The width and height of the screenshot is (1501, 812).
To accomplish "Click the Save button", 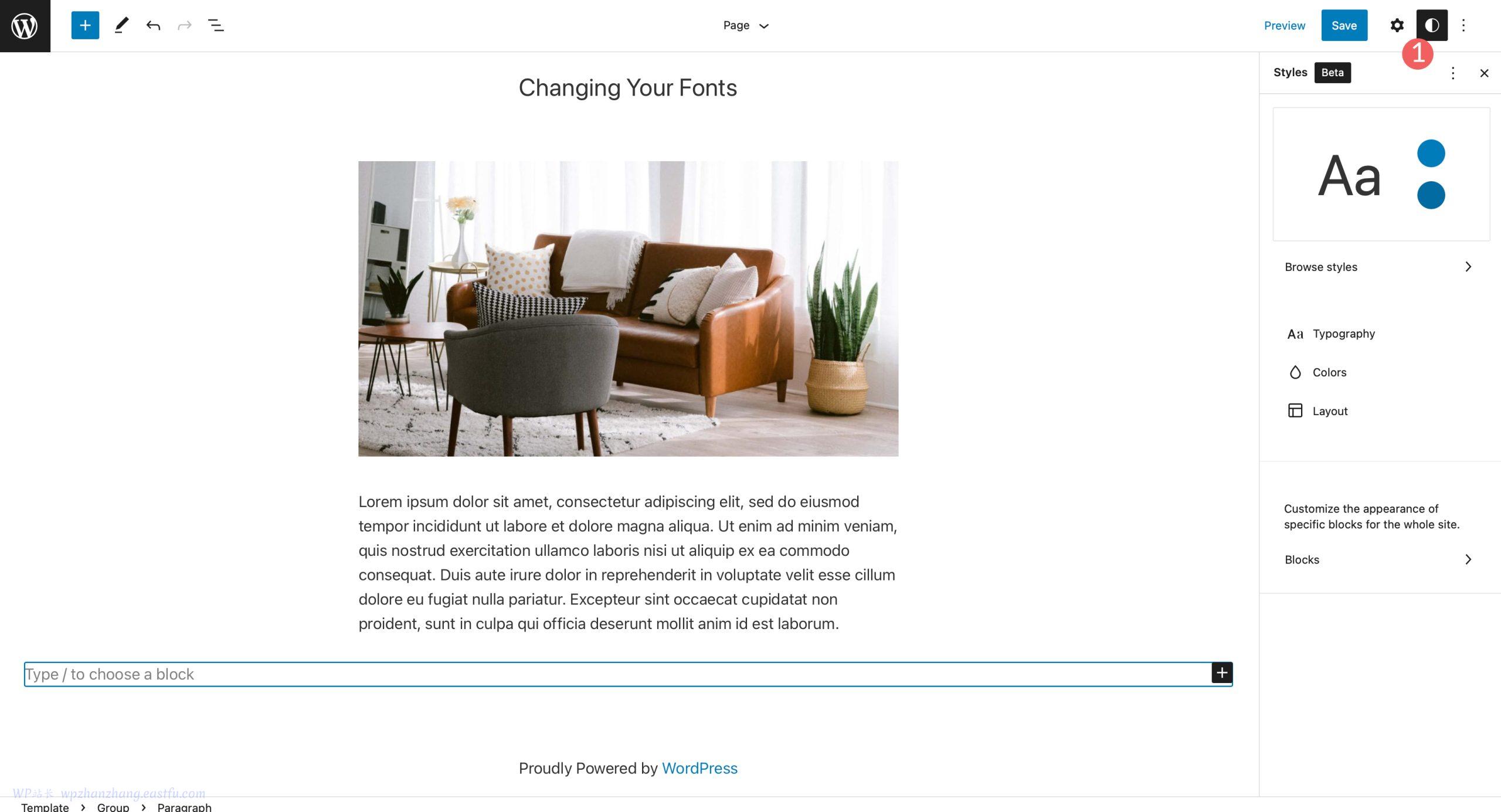I will pos(1344,25).
